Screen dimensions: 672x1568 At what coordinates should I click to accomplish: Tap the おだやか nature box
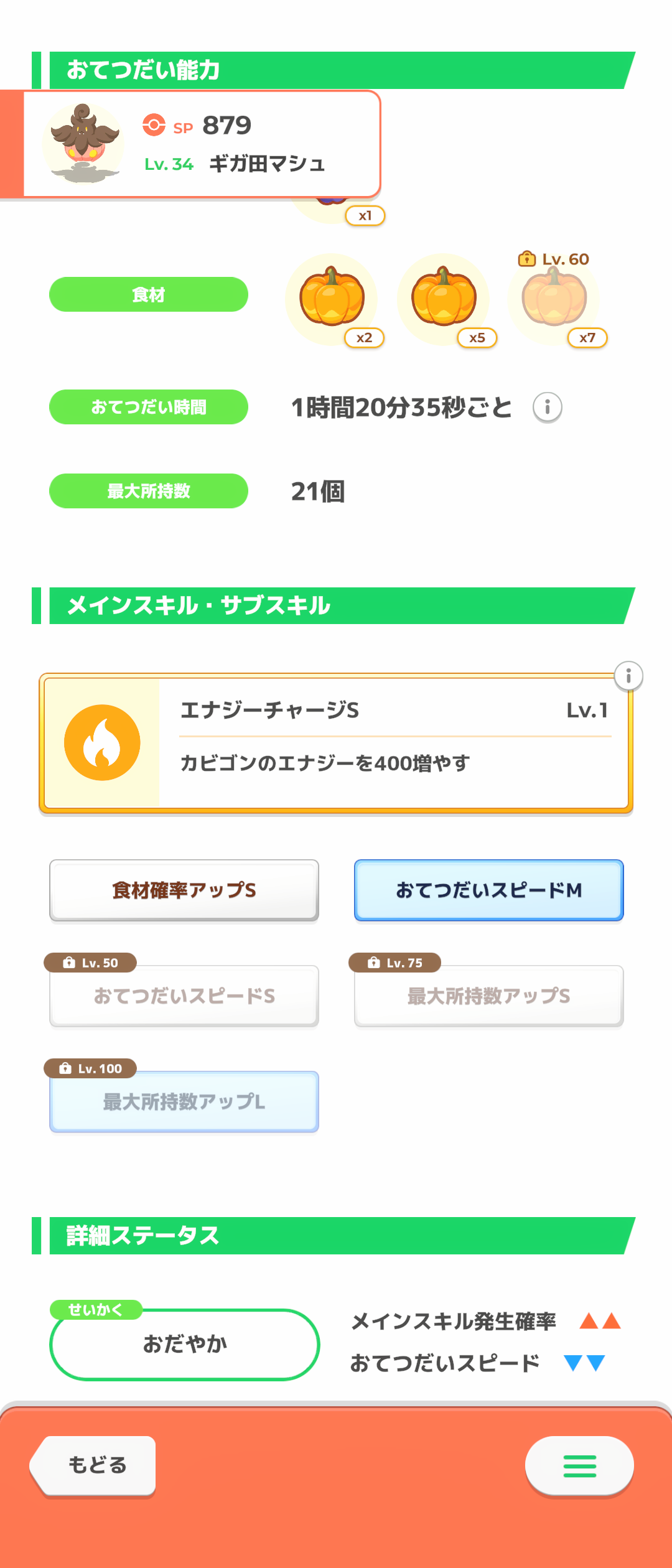click(x=185, y=1345)
